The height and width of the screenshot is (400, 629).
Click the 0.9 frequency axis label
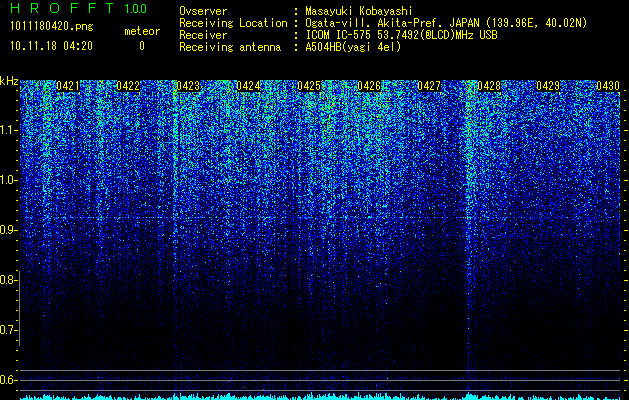7,230
